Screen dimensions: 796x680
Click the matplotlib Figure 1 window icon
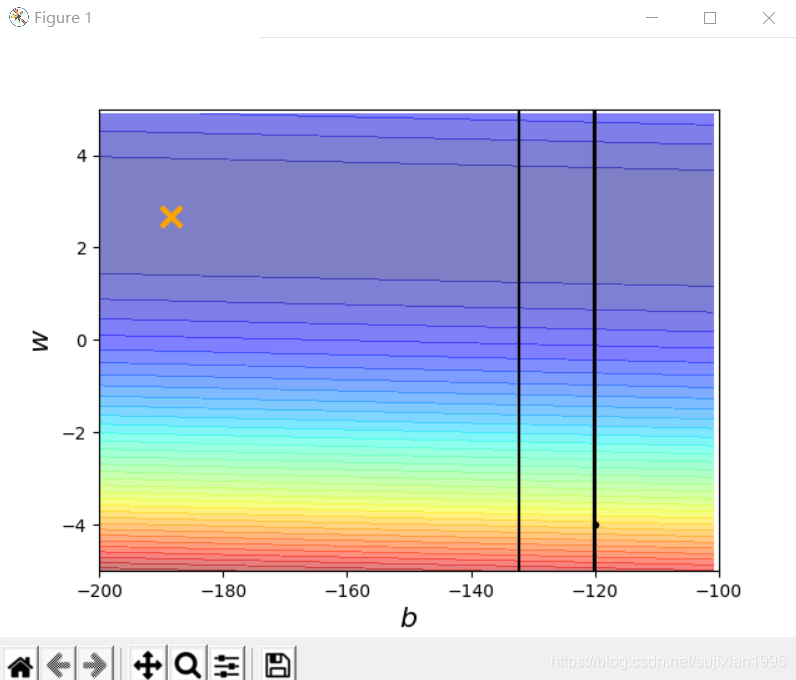coord(18,17)
